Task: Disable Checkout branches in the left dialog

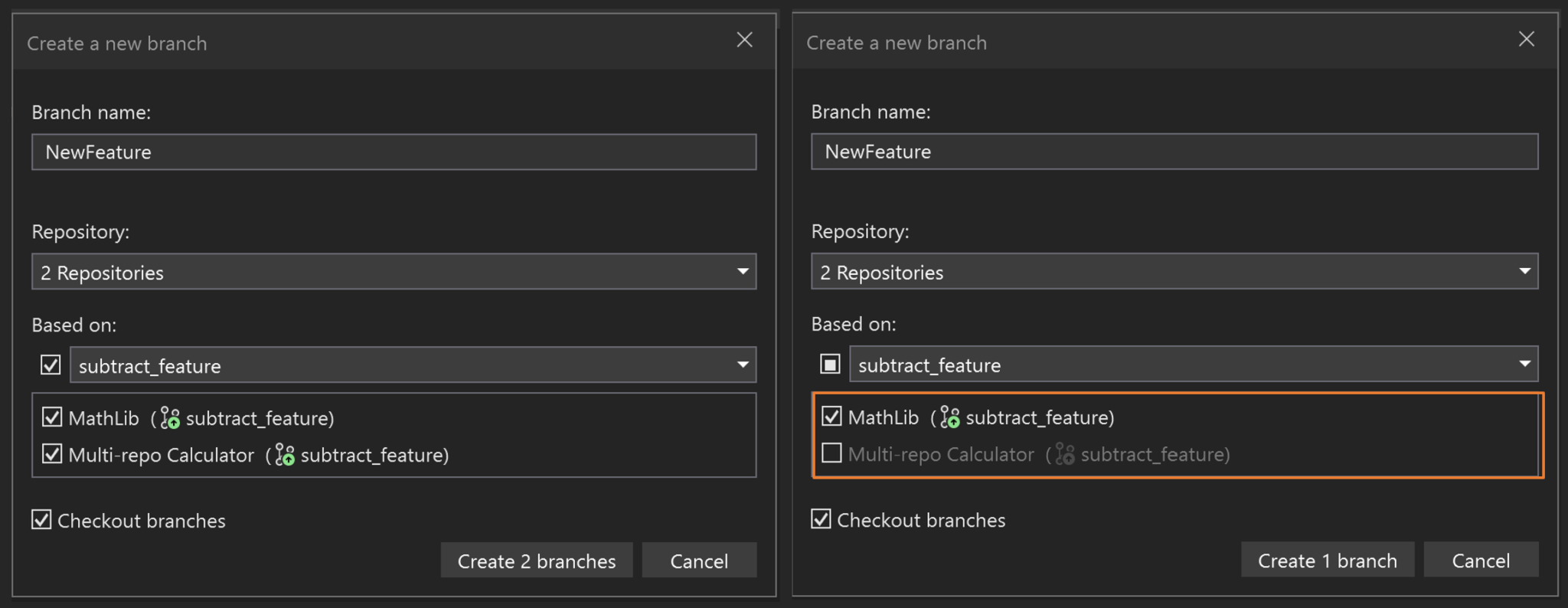Action: (42, 520)
